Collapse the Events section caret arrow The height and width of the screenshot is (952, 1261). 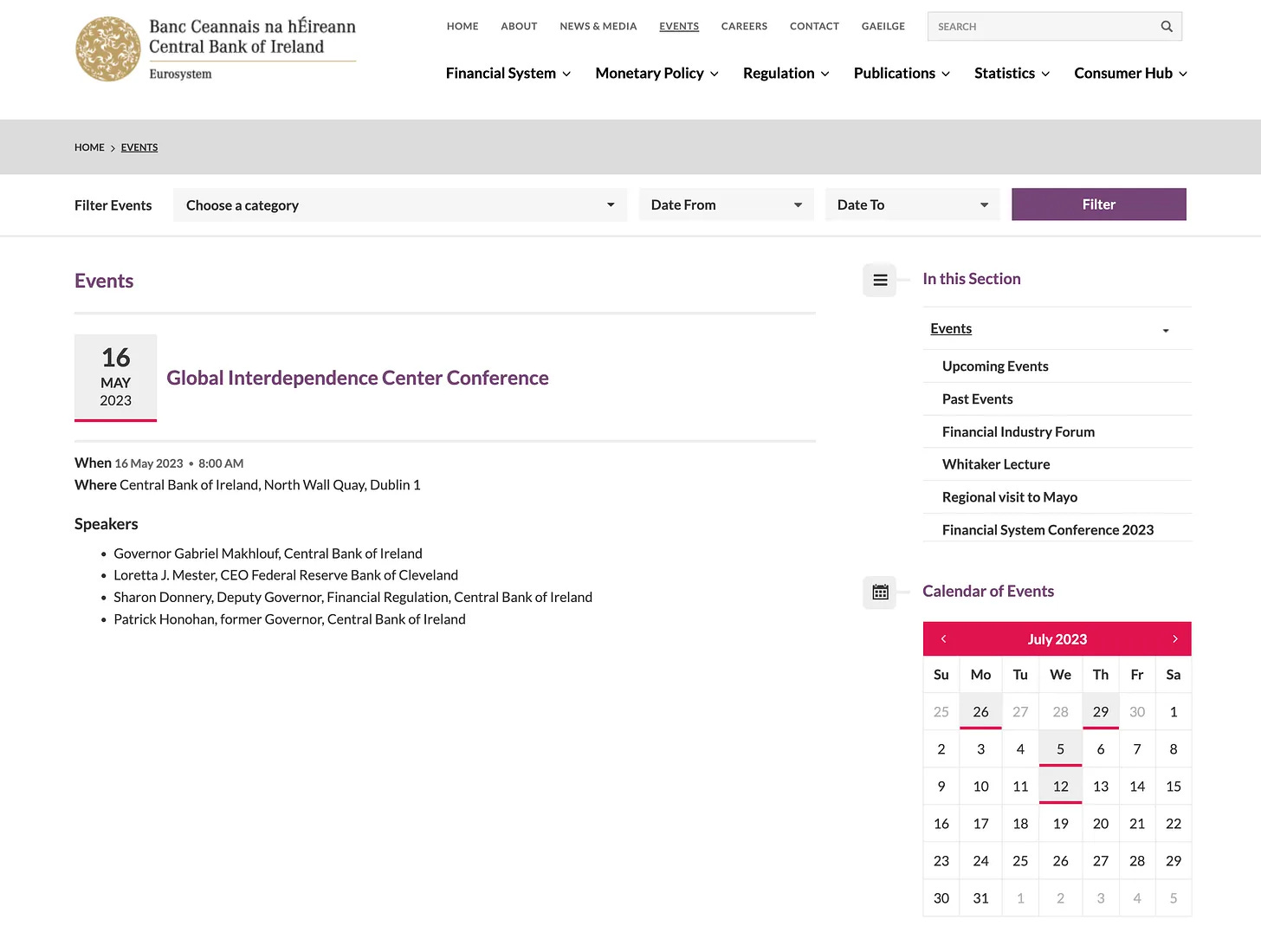1166,331
